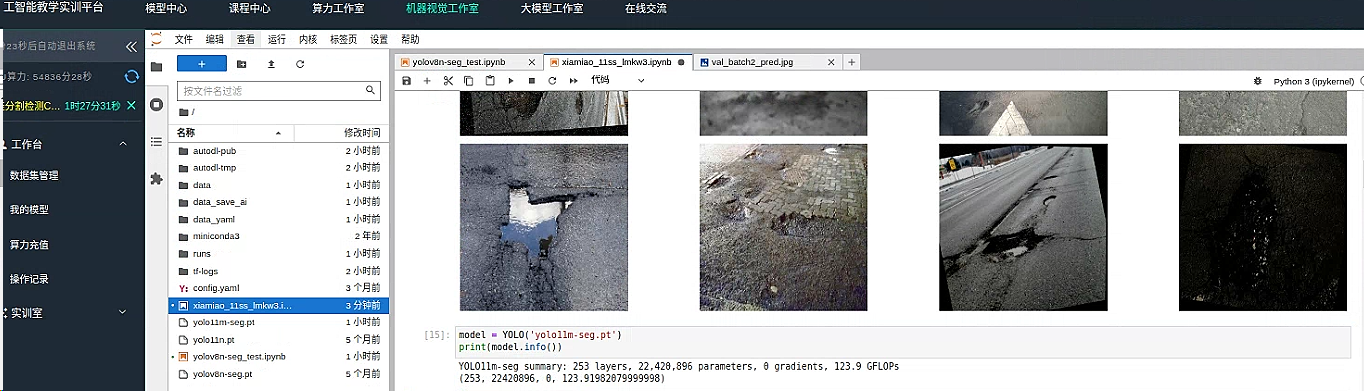Restart kernel and run all cells
This screenshot has height=391, width=1364.
573,80
